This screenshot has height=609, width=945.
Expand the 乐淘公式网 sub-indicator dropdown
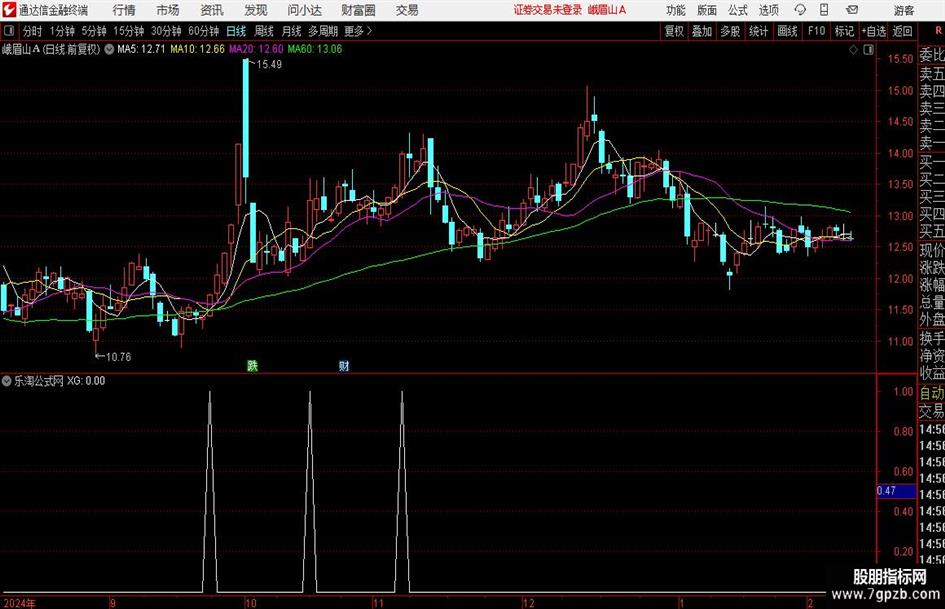coord(7,380)
